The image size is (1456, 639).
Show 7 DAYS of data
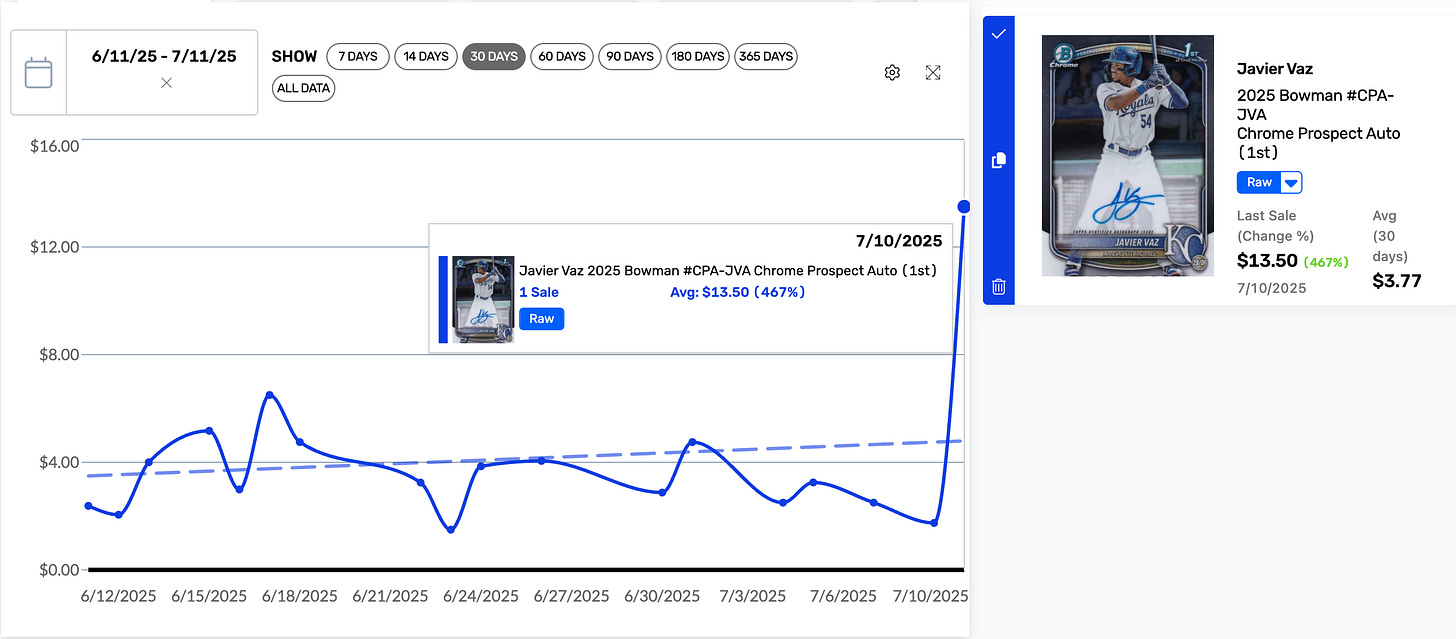357,56
